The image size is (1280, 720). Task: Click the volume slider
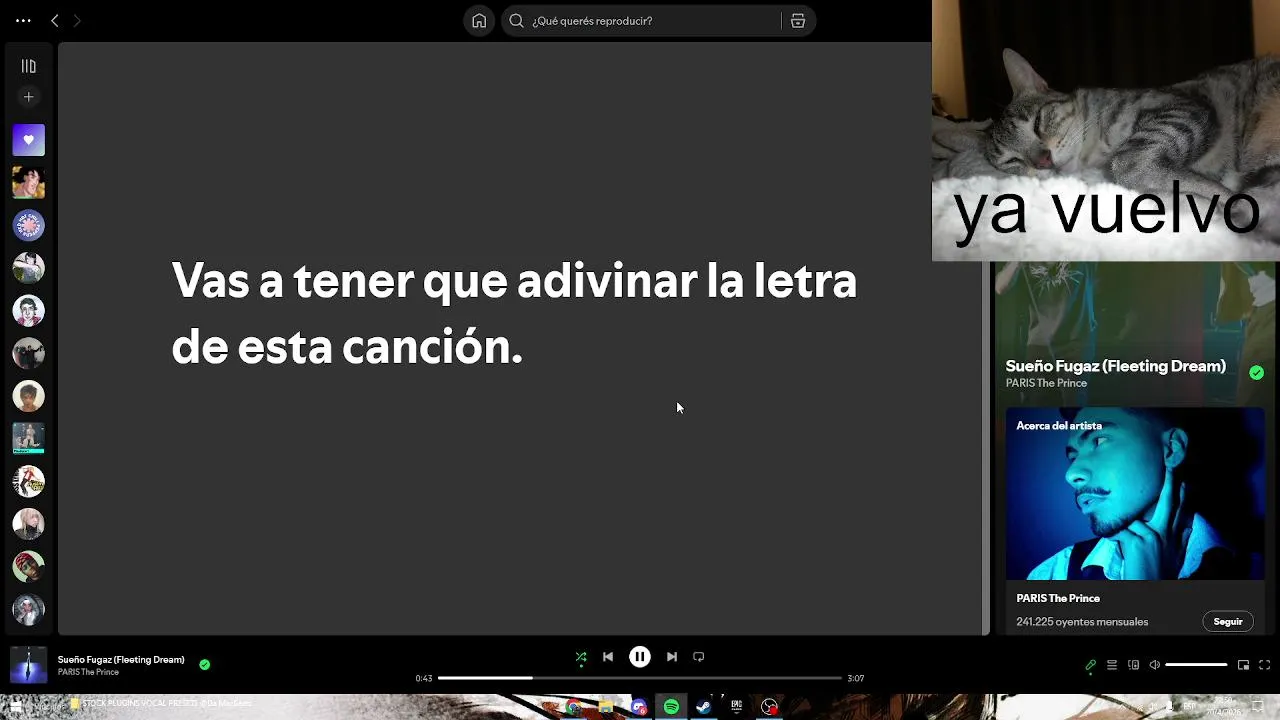(1196, 665)
